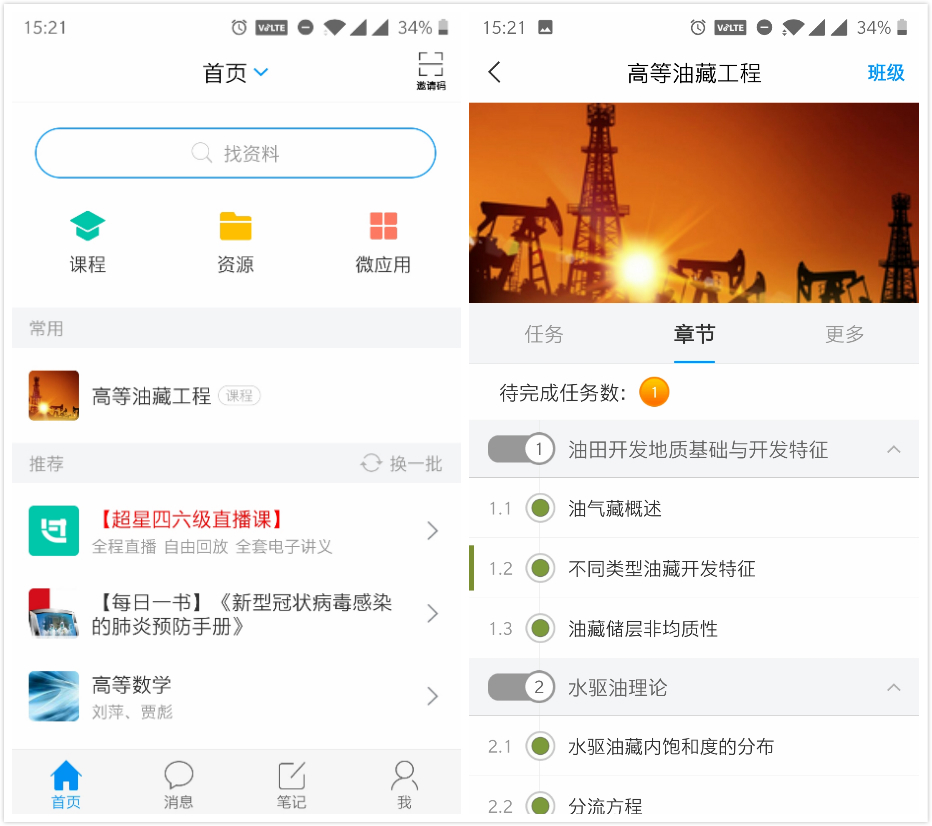The width and height of the screenshot is (932, 826).
Task: Open the 首页 dropdown arrow in header
Action: coord(261,72)
